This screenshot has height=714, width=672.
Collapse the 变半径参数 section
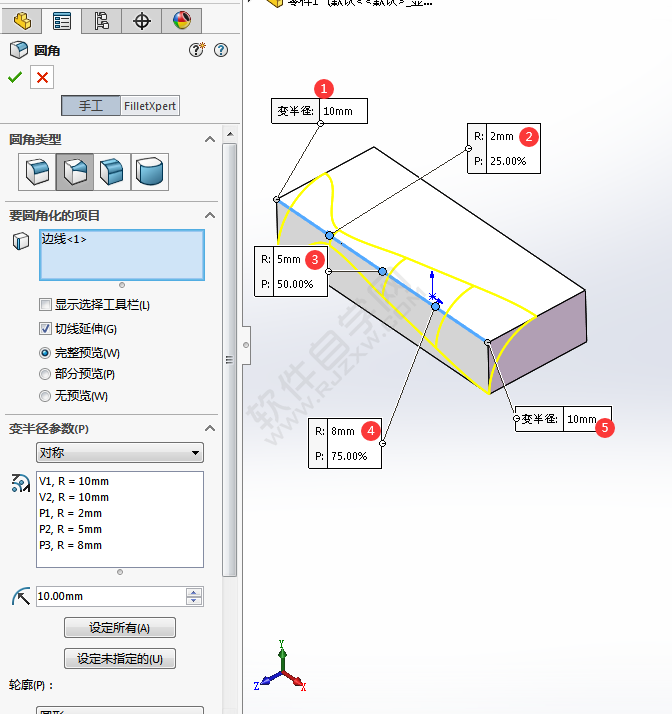coord(210,428)
